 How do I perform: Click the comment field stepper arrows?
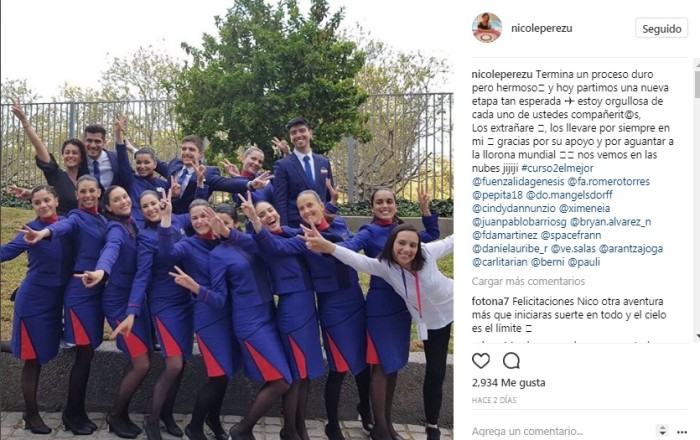pos(662,431)
